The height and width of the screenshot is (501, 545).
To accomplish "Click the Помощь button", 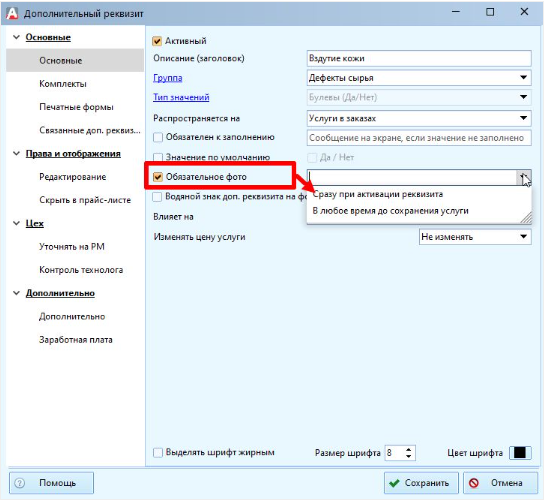I will point(51,483).
